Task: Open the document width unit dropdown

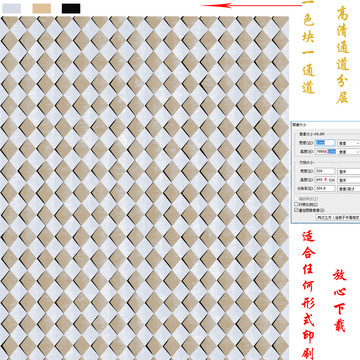Action: (x=349, y=171)
